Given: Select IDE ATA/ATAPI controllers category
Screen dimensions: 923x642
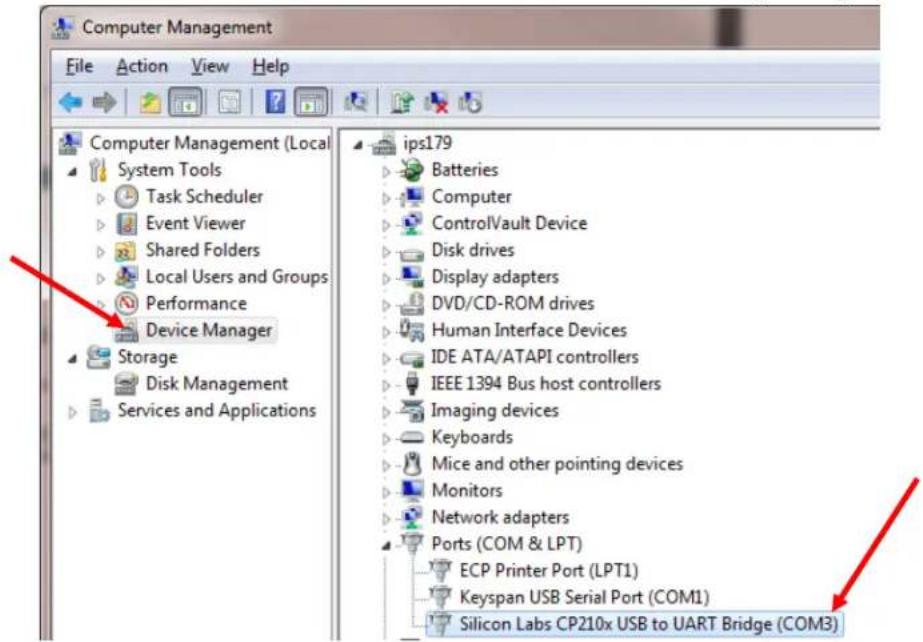Looking at the screenshot, I should coord(534,357).
